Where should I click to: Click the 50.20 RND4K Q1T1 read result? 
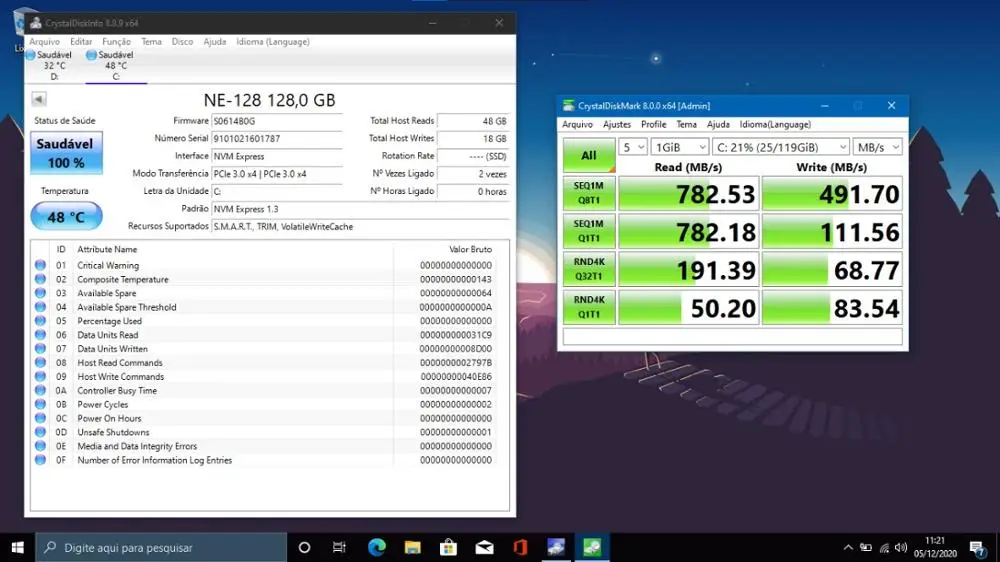(x=689, y=307)
